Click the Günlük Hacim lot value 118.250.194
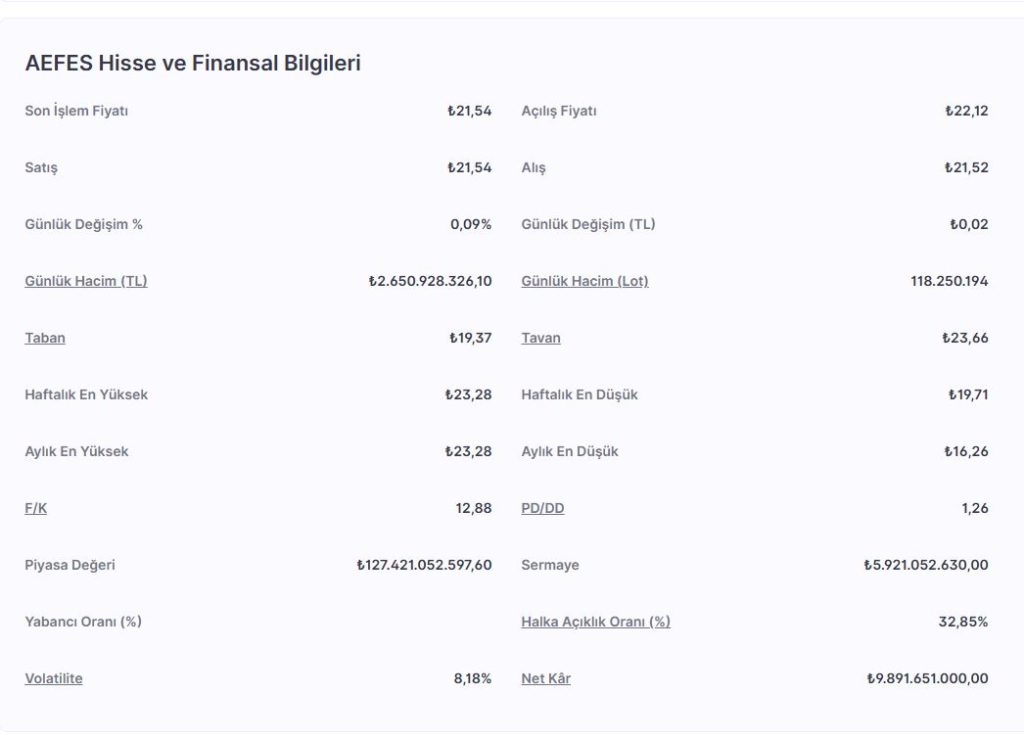Viewport: 1024px width, 740px height. [x=949, y=281]
